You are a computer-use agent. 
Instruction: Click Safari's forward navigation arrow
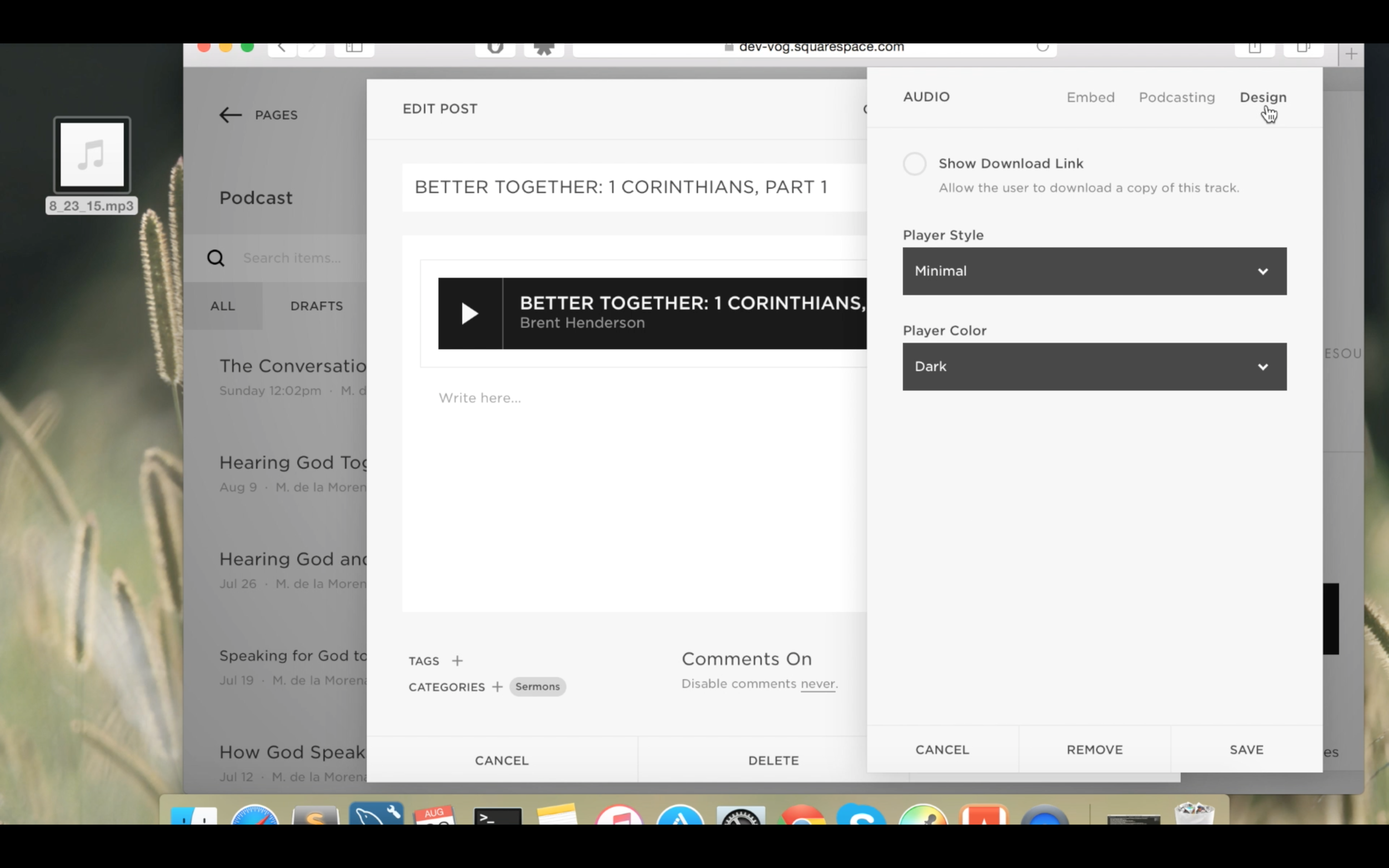tap(312, 48)
